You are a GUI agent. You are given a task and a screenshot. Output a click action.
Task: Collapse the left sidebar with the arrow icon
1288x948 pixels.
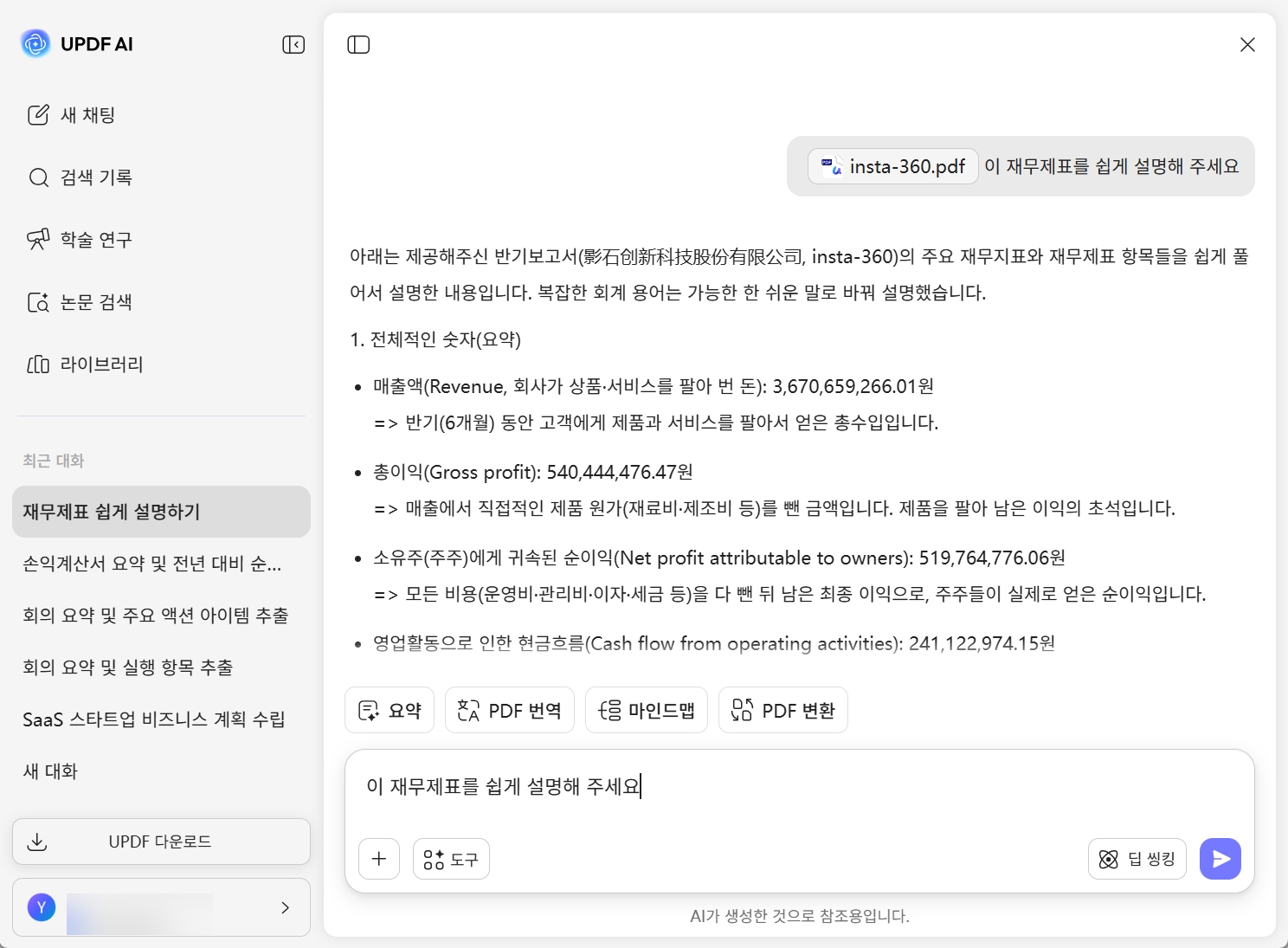293,44
